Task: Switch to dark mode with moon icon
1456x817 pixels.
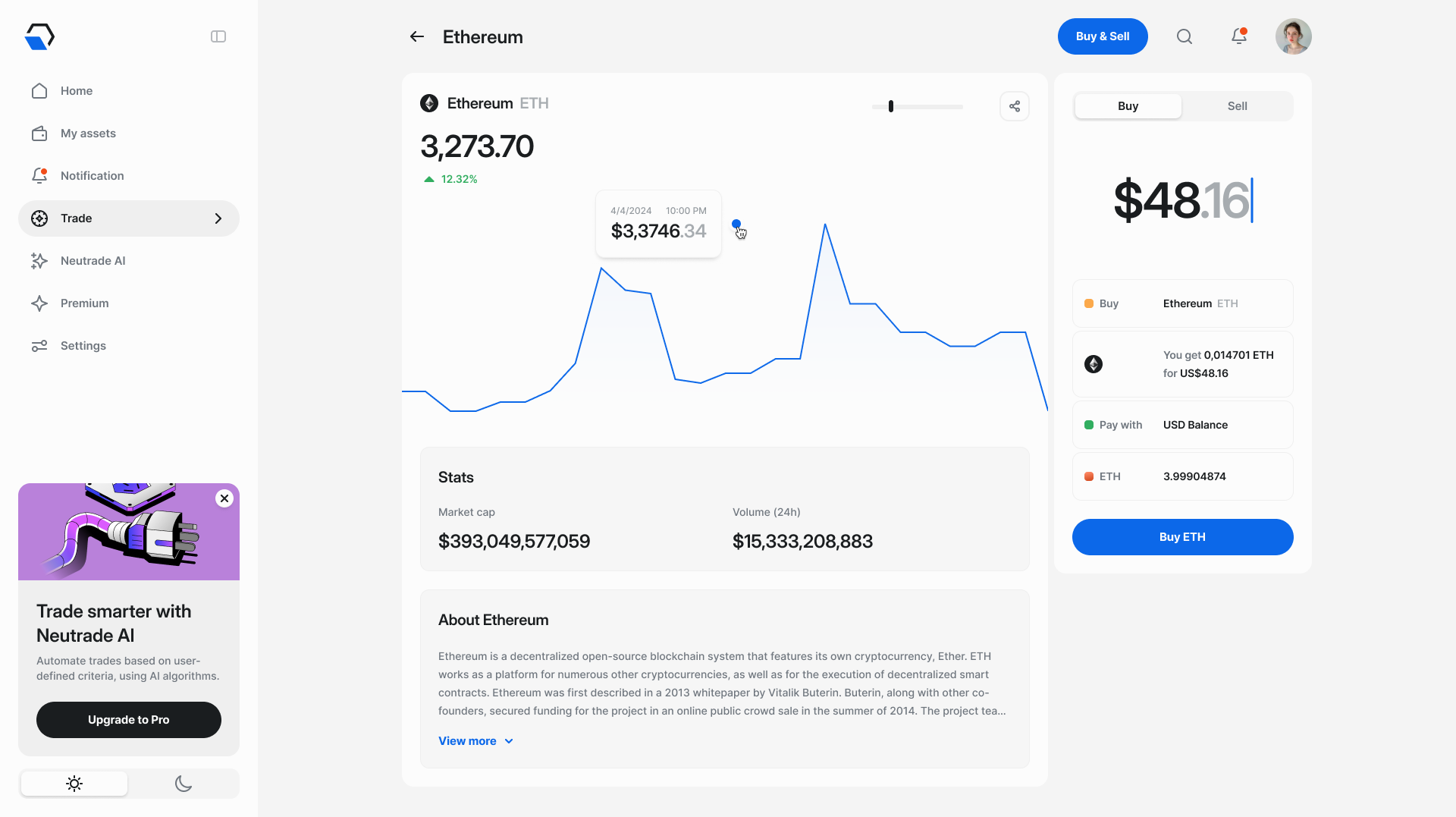Action: (x=184, y=784)
